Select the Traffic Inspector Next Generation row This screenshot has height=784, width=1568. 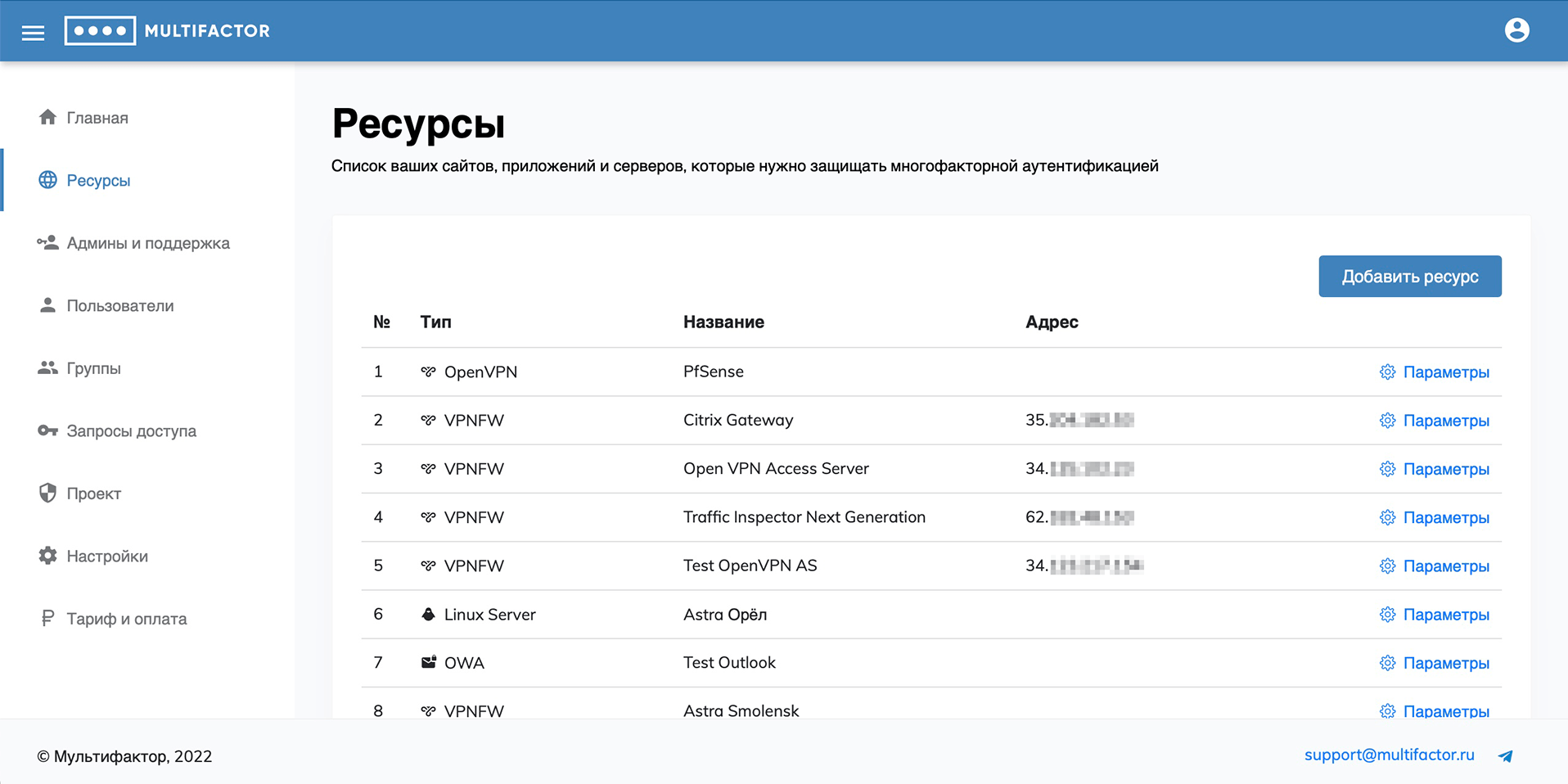[804, 517]
